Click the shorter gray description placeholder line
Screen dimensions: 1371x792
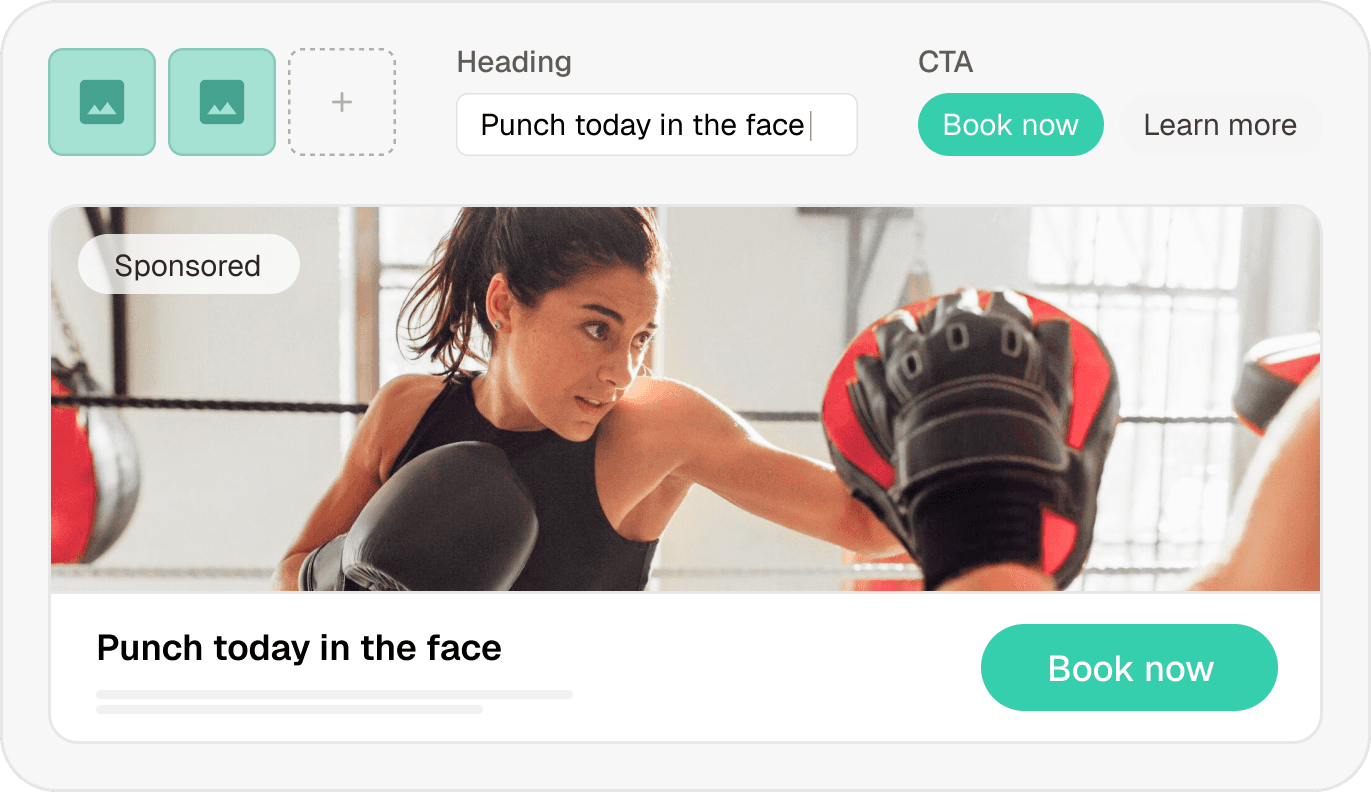pyautogui.click(x=289, y=710)
